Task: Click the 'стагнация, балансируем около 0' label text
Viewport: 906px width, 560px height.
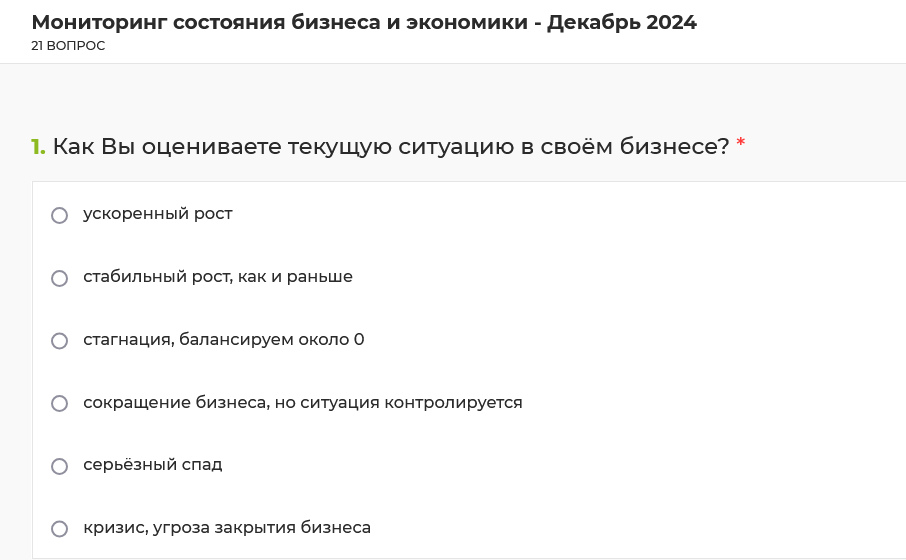Action: point(224,340)
